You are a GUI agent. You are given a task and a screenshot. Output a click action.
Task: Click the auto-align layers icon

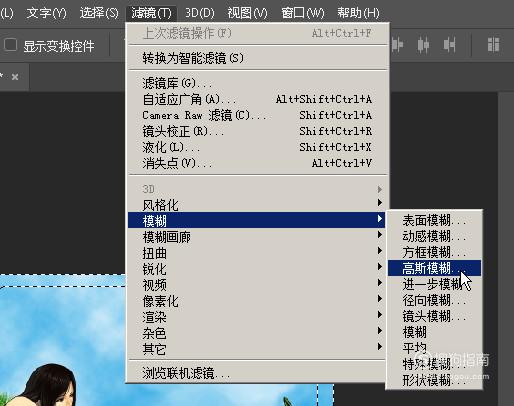(493, 45)
